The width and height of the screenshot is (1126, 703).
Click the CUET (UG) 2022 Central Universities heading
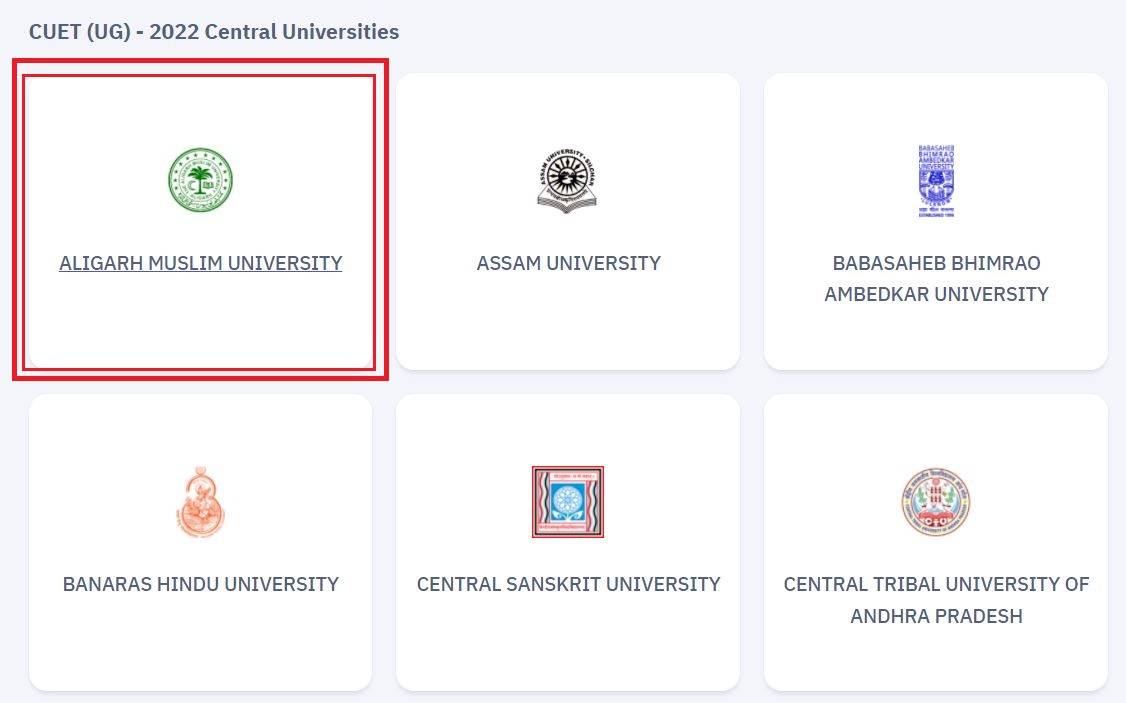214,32
